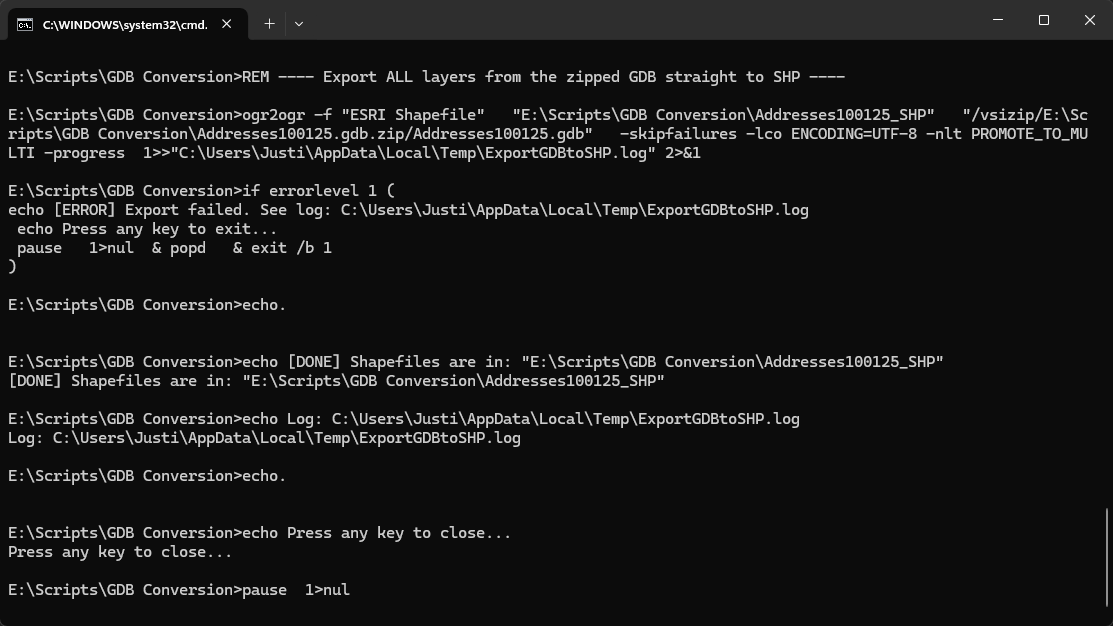Click the final "pause 1>nul" prompt line
1113x626 pixels.
click(x=179, y=590)
